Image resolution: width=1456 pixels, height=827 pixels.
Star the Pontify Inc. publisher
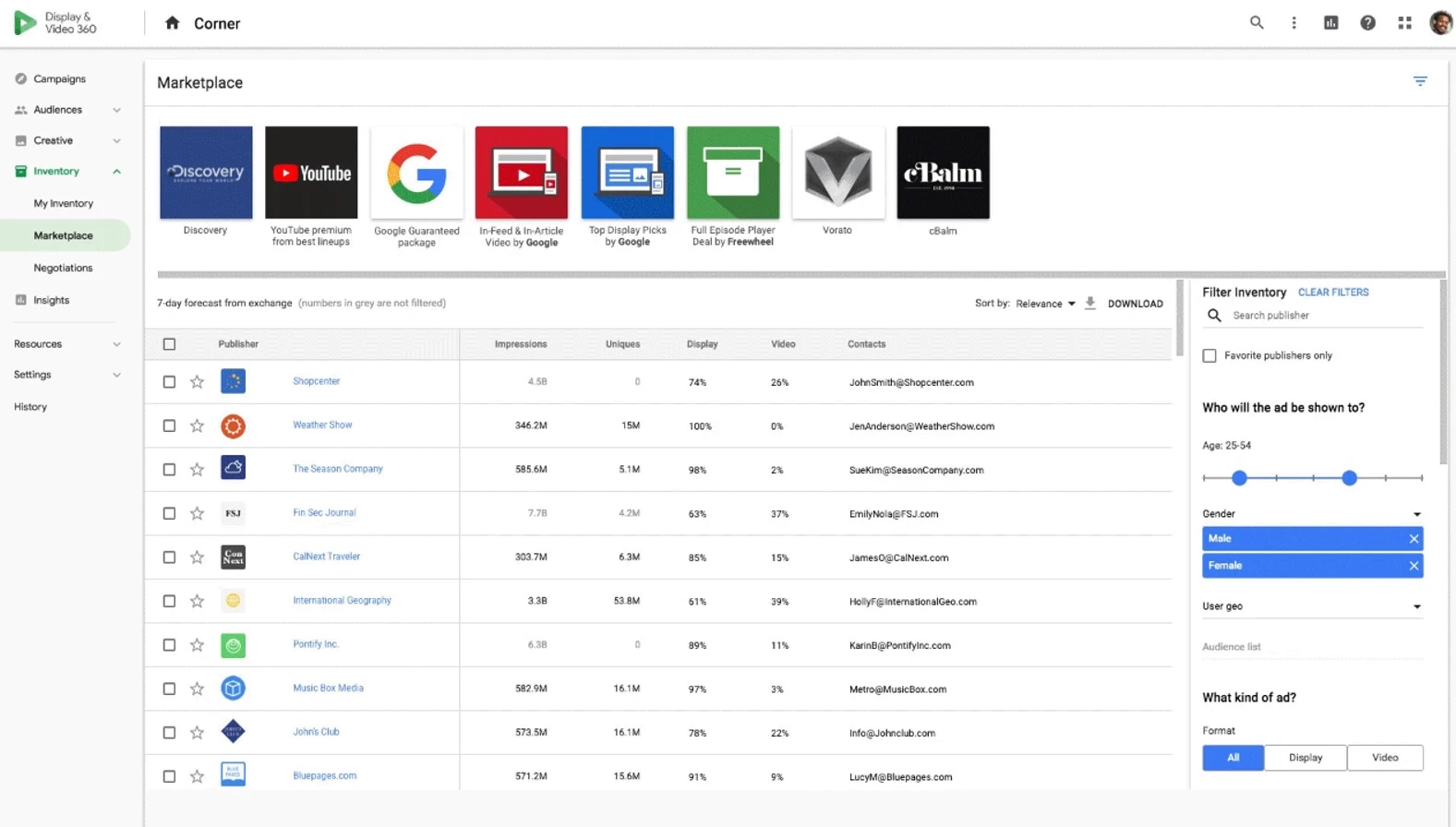pos(197,644)
